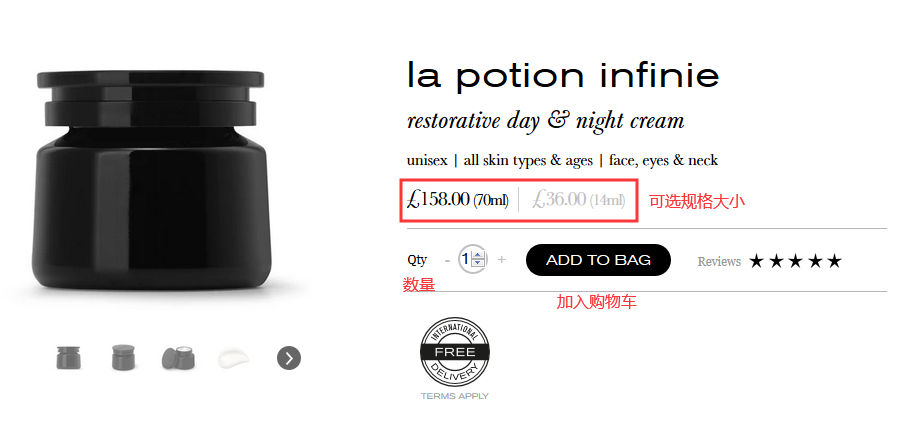View the second jar thumbnail

click(123, 358)
